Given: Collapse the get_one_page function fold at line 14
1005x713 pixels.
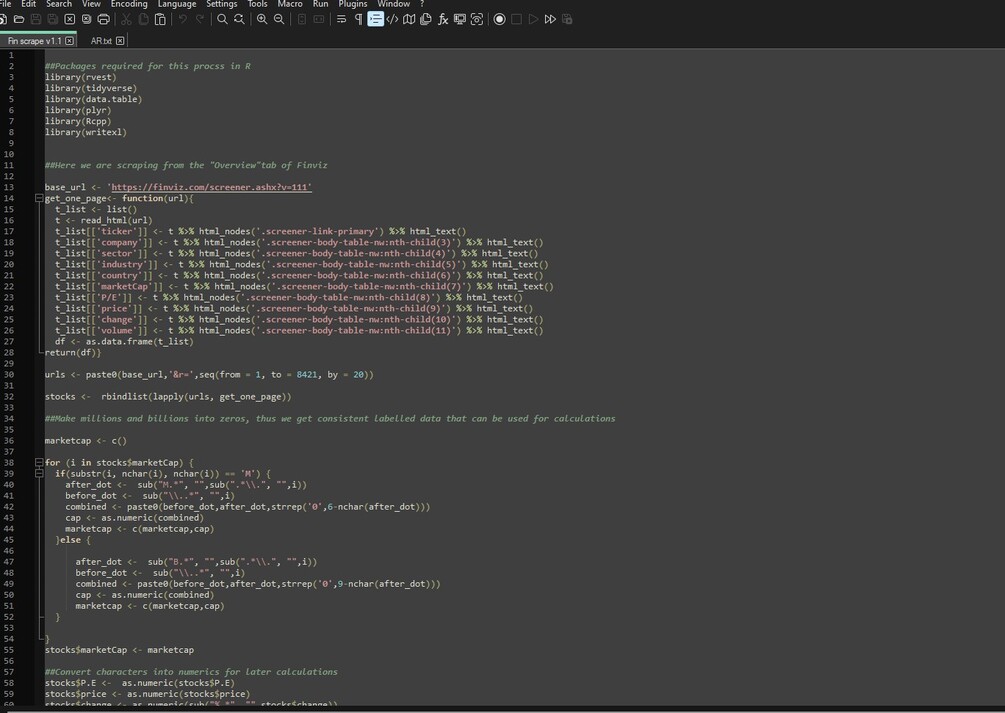Looking at the screenshot, I should click(39, 198).
